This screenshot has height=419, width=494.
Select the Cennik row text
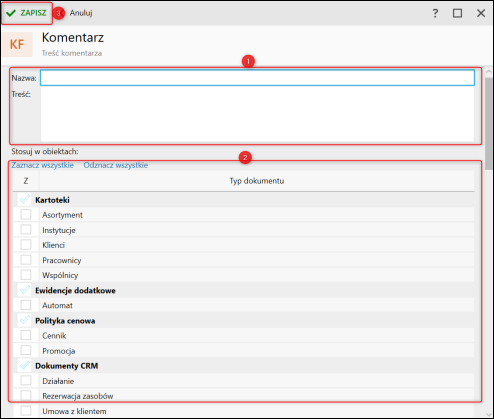(x=54, y=336)
